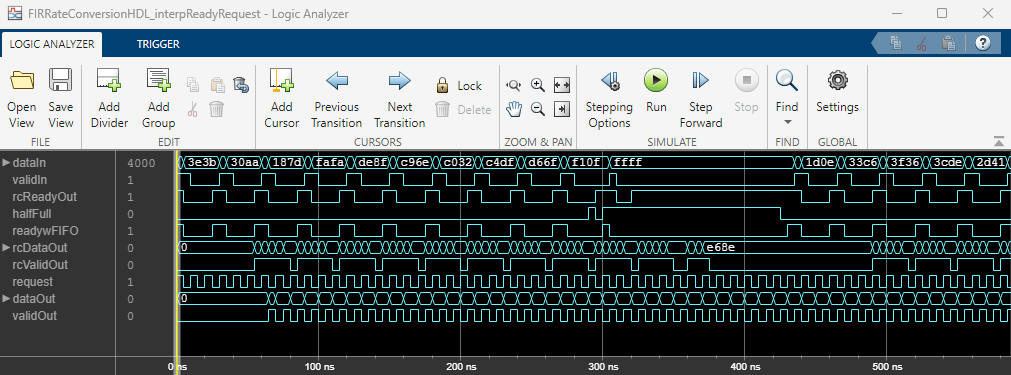
Task: Add a new cursor to the waveform
Action: [x=281, y=98]
